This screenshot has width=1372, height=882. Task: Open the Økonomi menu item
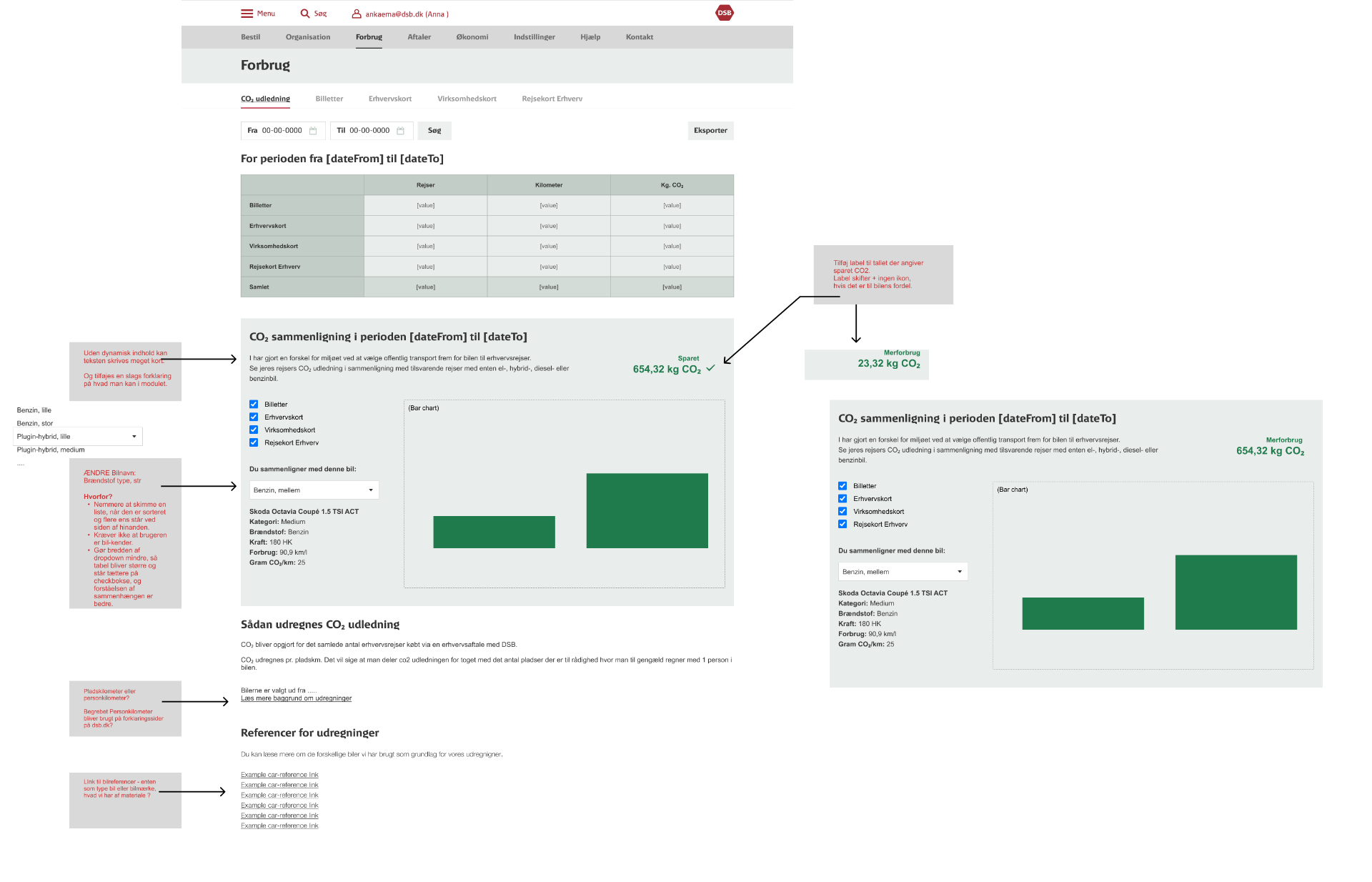pyautogui.click(x=472, y=37)
